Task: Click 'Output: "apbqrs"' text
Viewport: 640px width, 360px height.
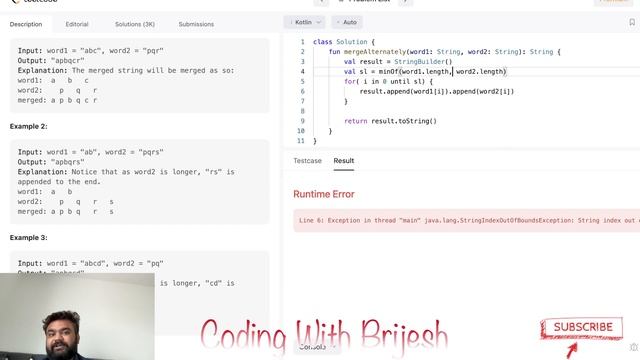Action: (51, 162)
